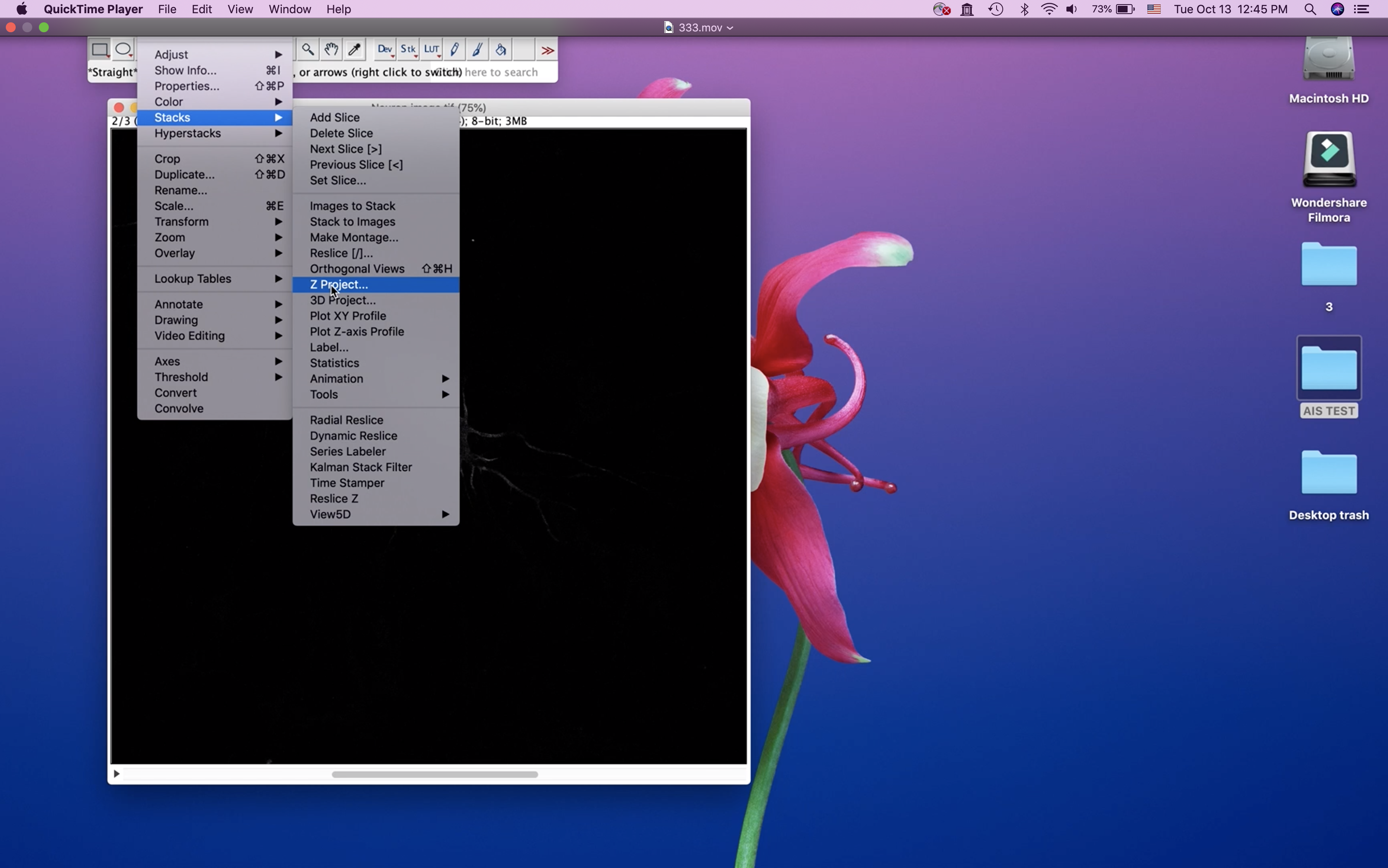Select the Color picker eyedropper tool

355,49
